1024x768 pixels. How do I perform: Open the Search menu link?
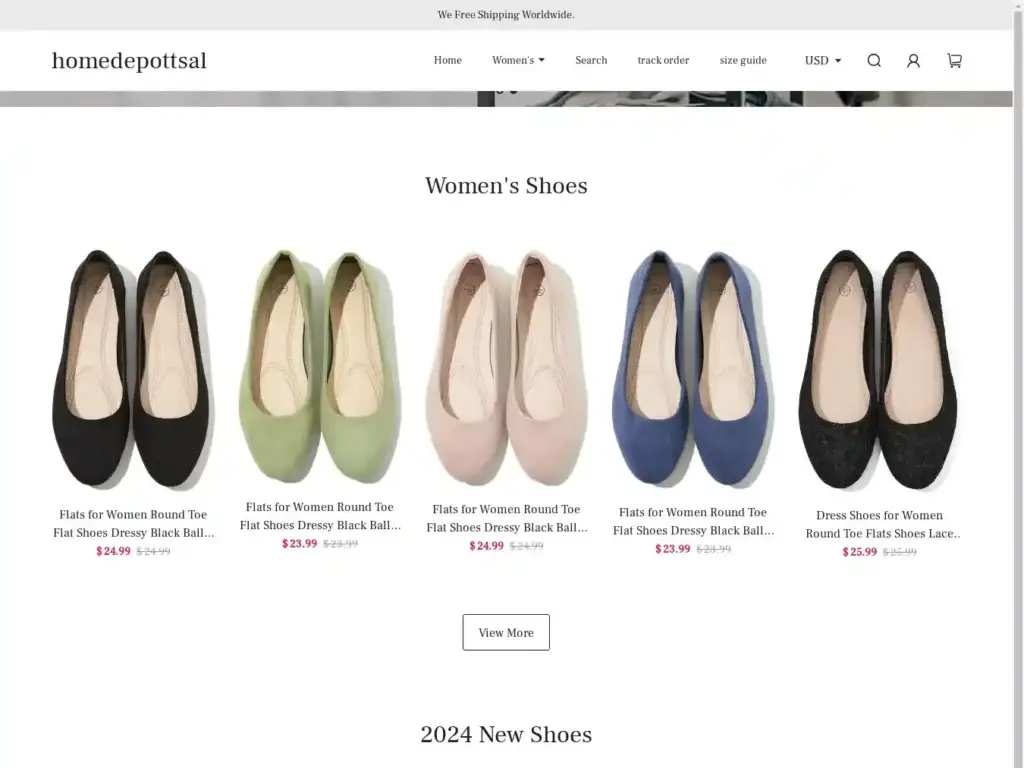(591, 61)
